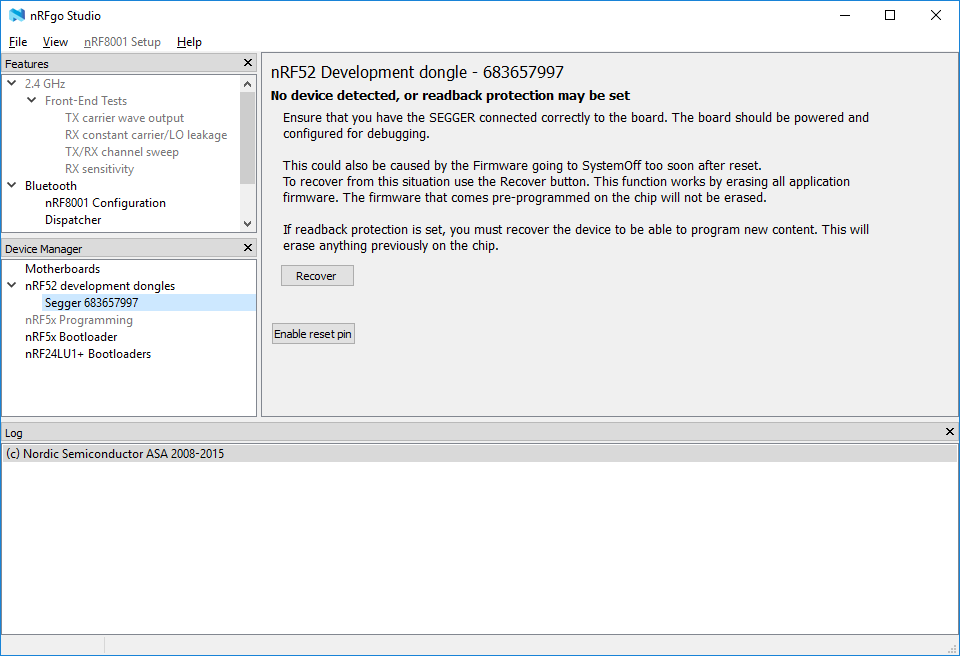
Task: Open the View menu
Action: 55,42
